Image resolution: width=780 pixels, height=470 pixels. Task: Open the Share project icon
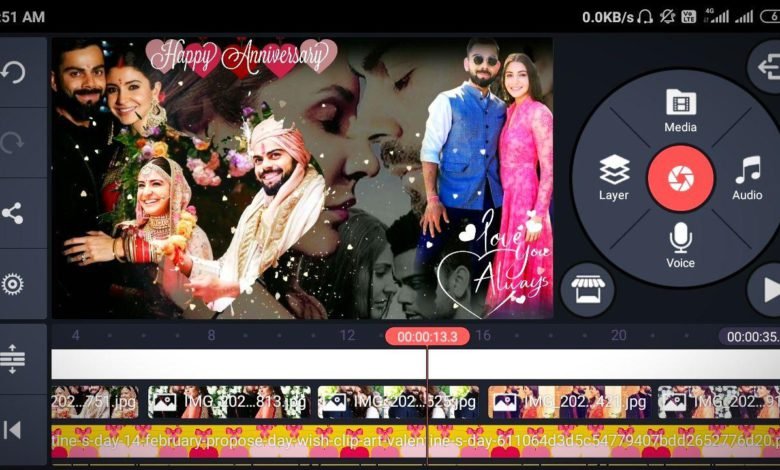pyautogui.click(x=14, y=213)
